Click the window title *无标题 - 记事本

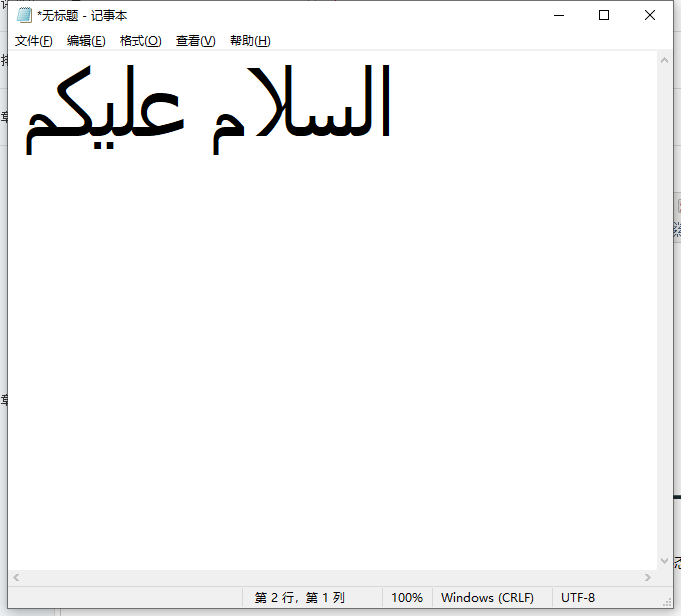tap(82, 16)
